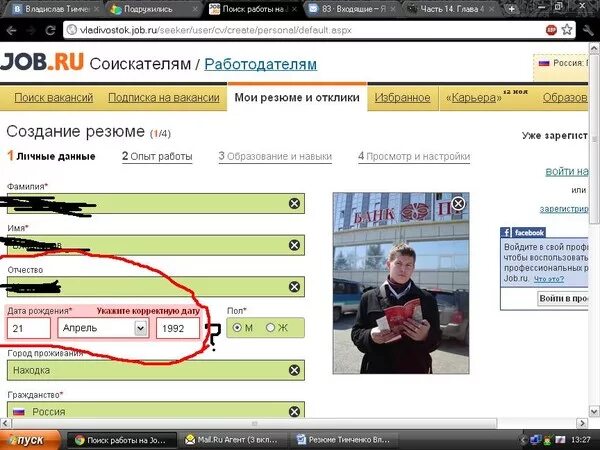Click the JOB.RU logo
600x450 pixels.
tap(42, 62)
